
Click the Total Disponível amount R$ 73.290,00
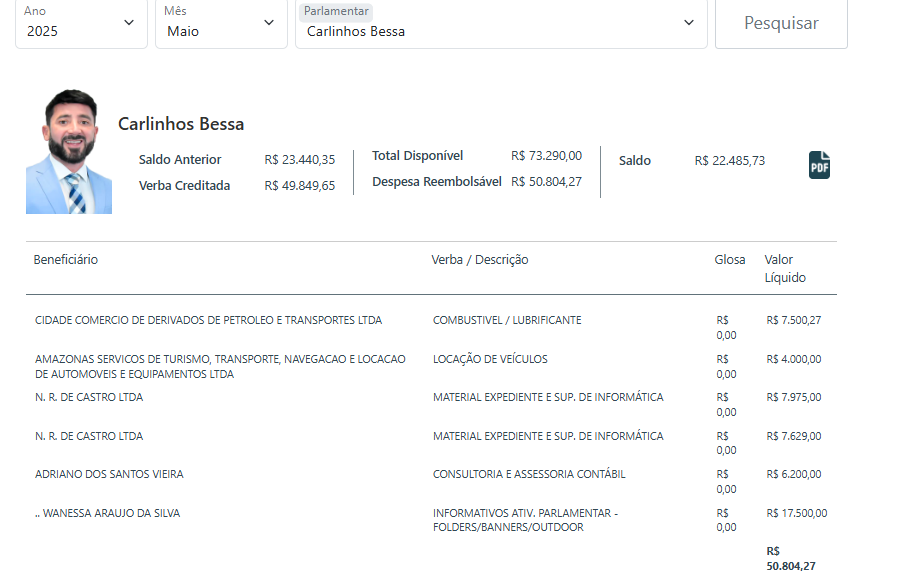(546, 156)
